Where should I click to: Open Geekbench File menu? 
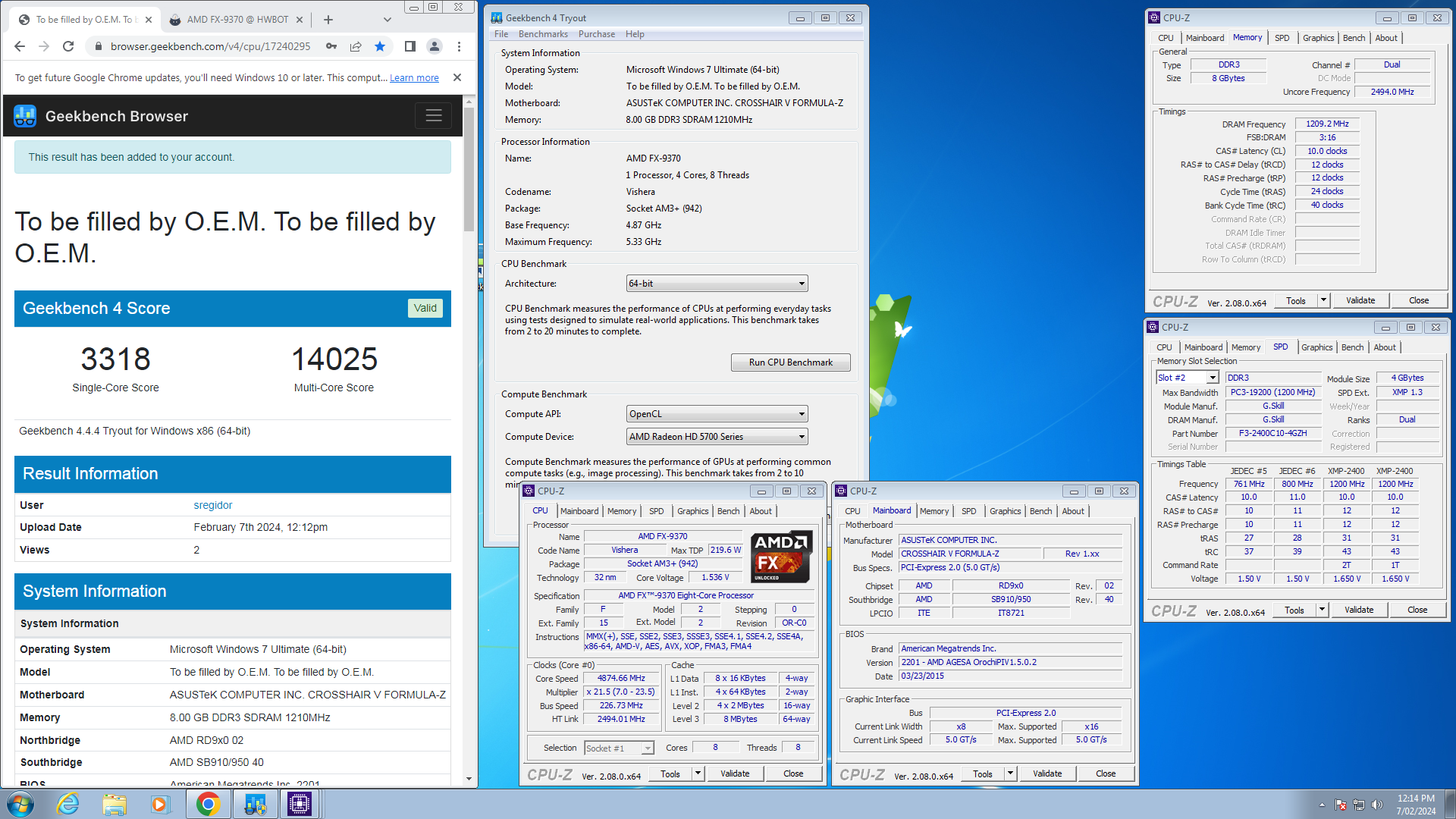pos(501,34)
